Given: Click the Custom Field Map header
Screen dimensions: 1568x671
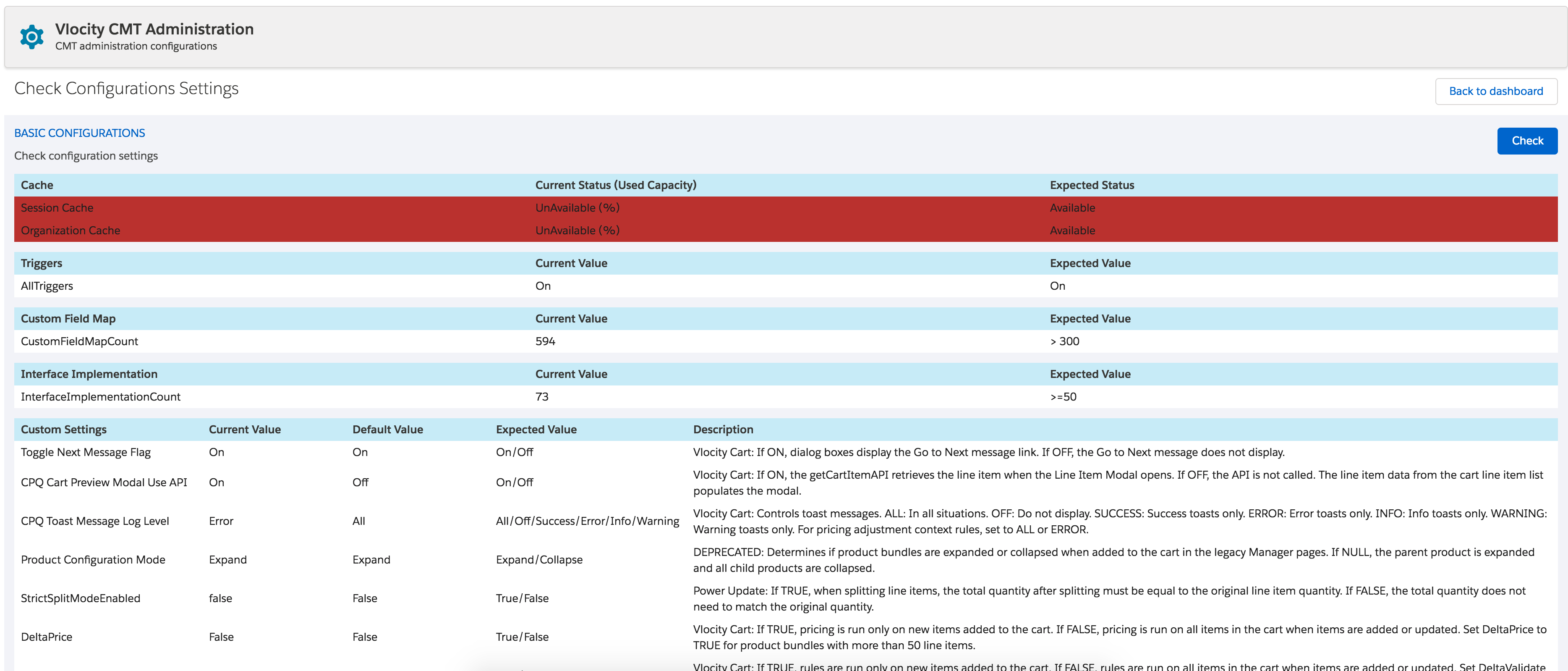Looking at the screenshot, I should coord(68,318).
